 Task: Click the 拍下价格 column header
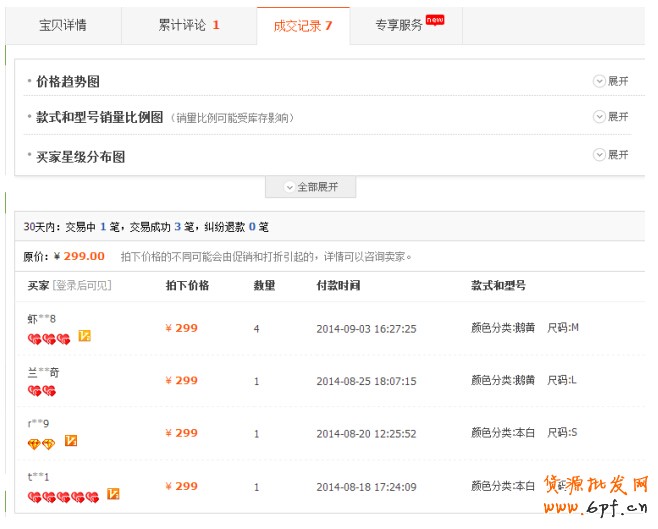(x=187, y=286)
